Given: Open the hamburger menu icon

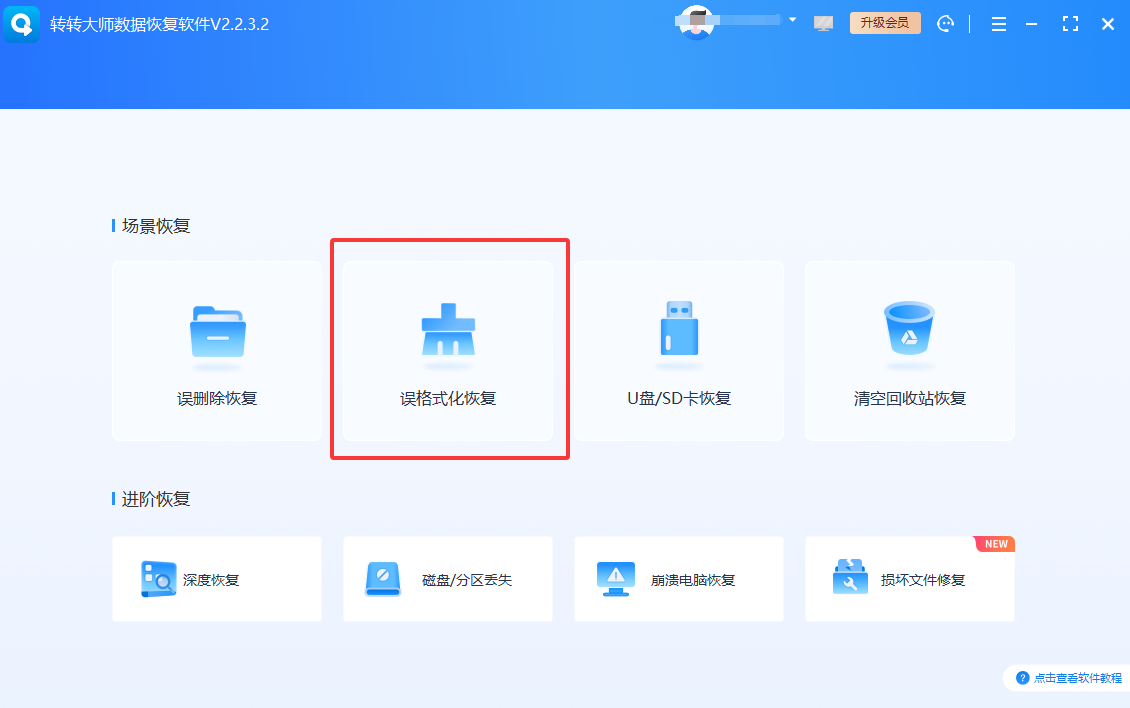Looking at the screenshot, I should click(x=999, y=25).
